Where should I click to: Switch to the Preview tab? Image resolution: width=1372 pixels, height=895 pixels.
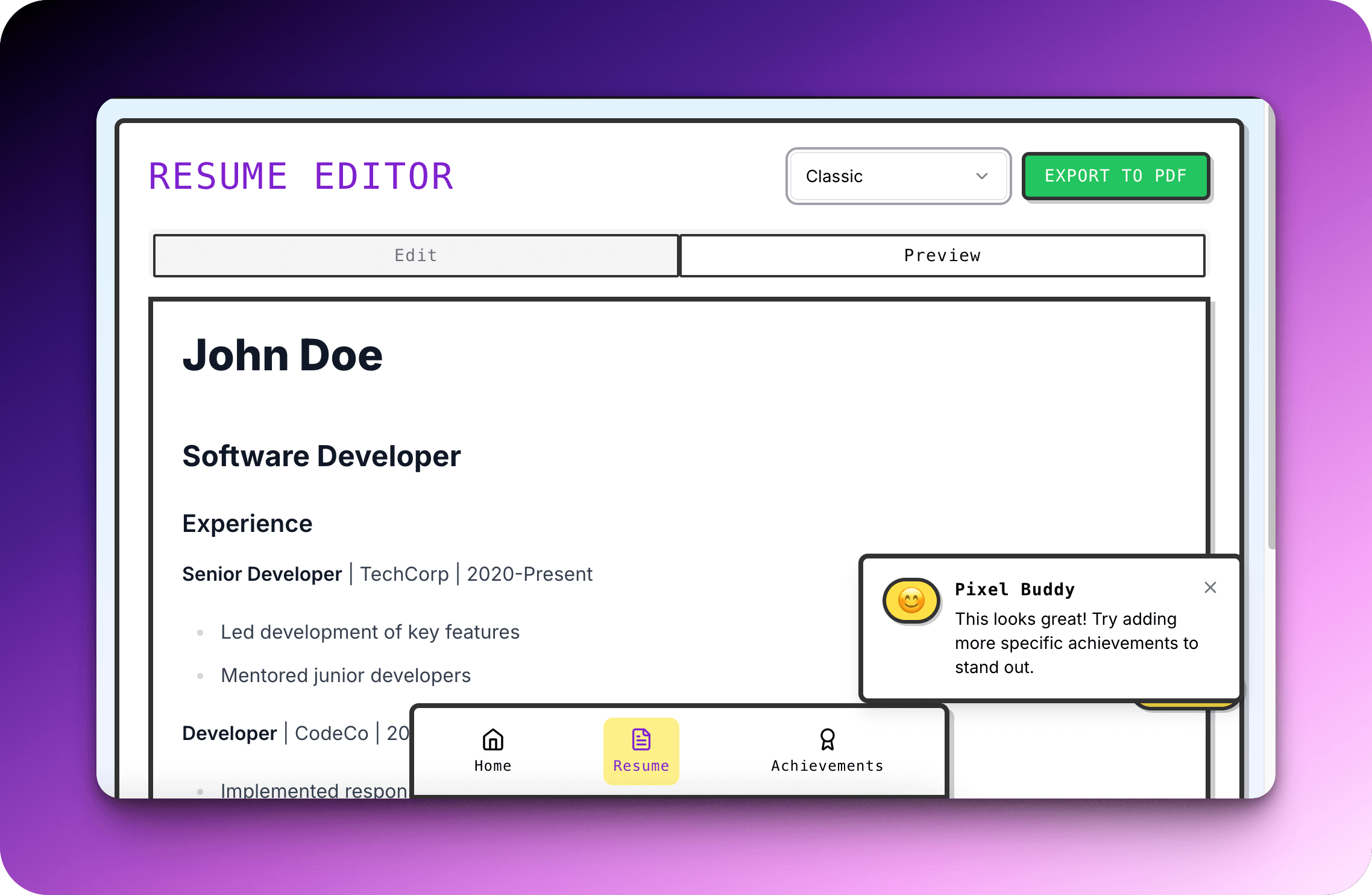coord(942,256)
